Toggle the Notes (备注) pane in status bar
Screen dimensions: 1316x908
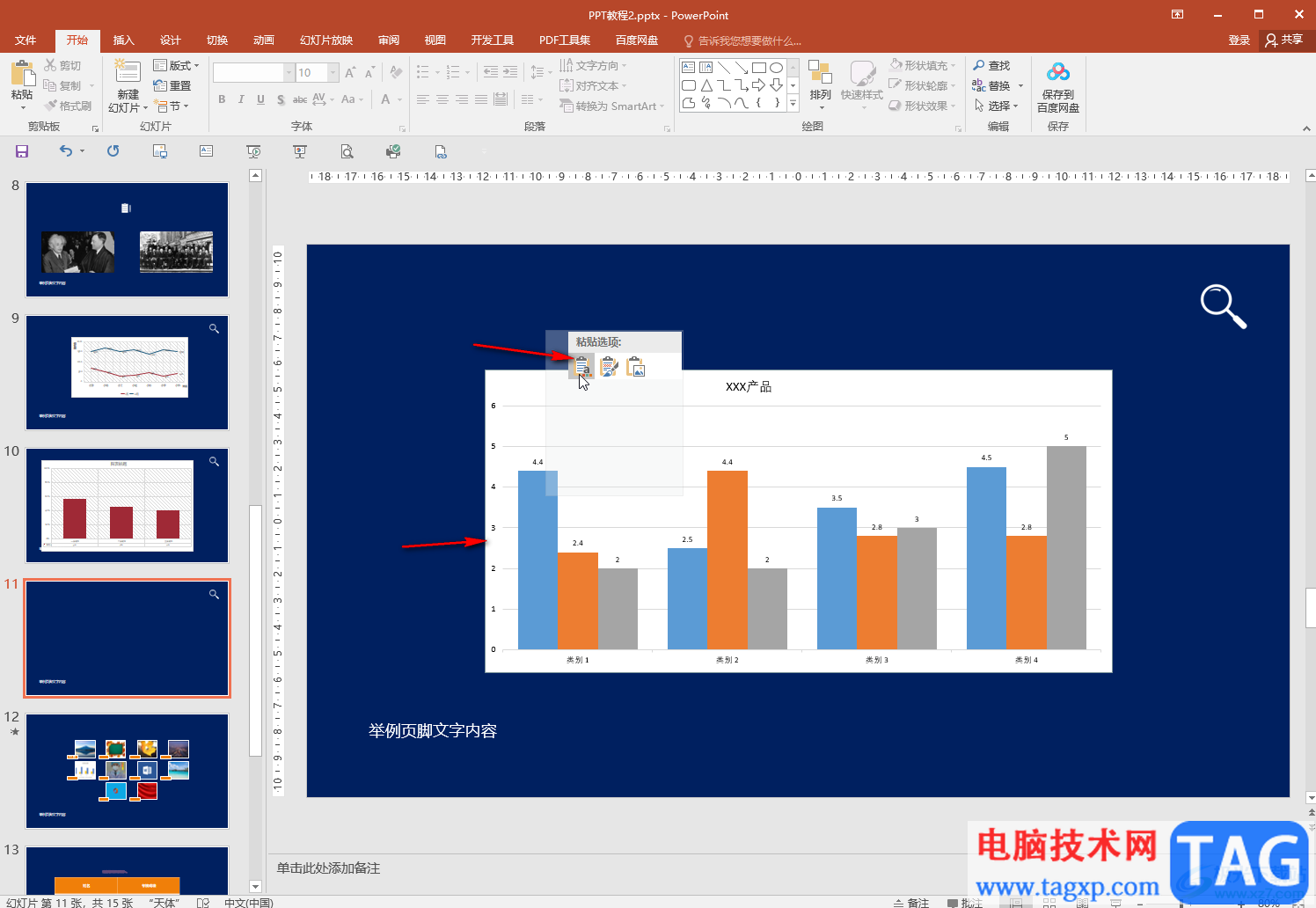(911, 902)
